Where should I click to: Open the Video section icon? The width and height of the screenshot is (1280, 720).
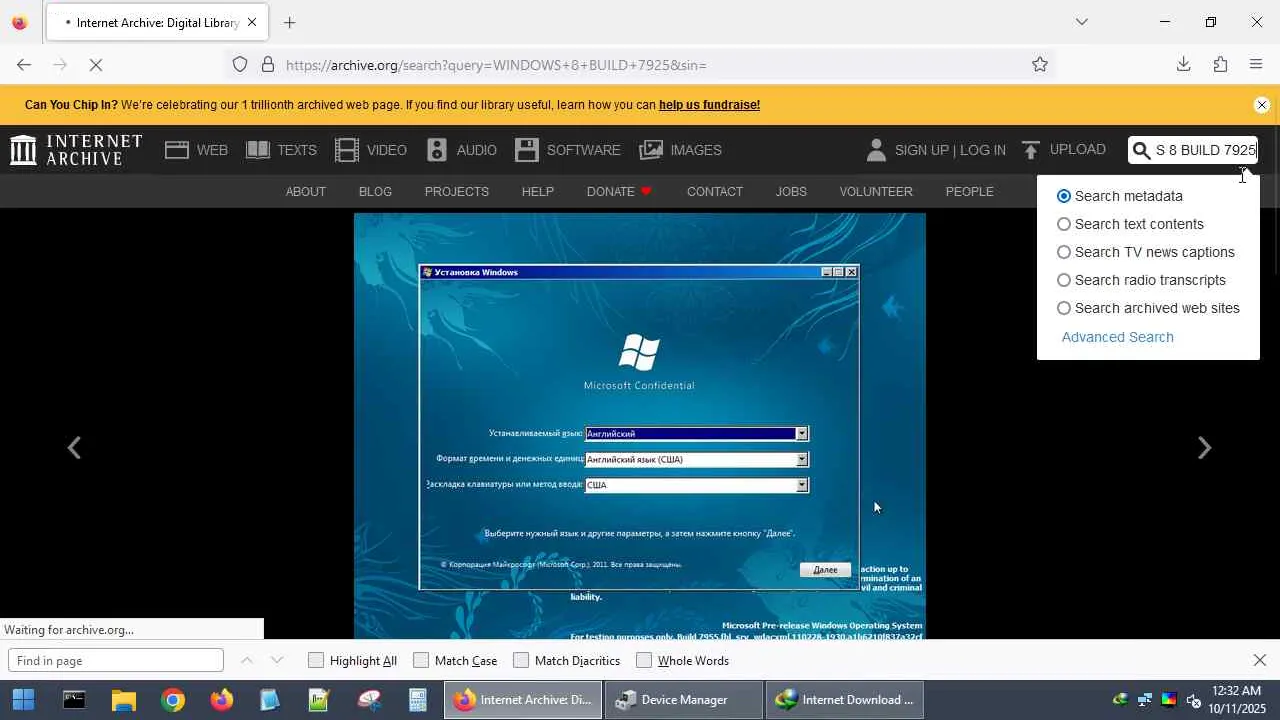347,150
